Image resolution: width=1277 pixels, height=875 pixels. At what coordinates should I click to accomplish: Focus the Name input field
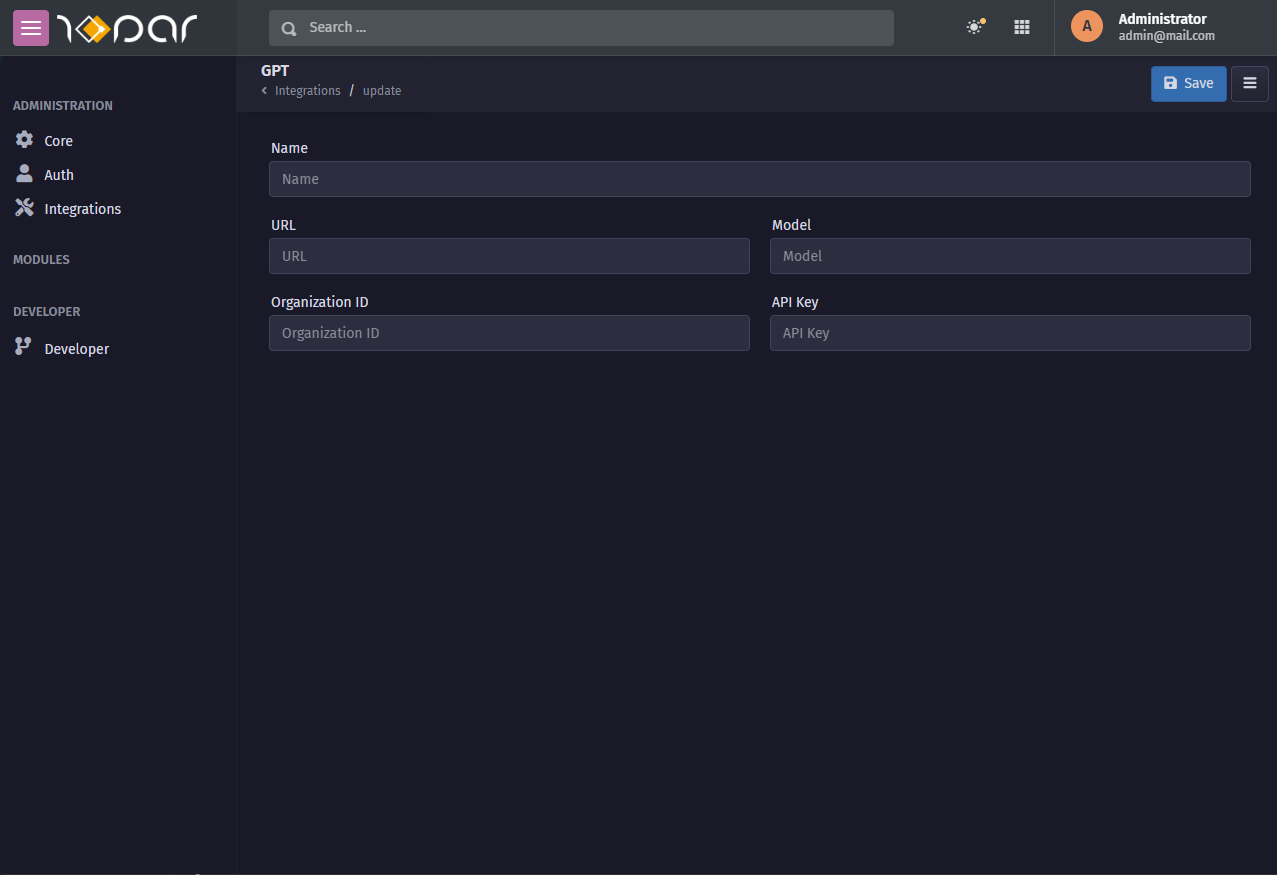759,178
